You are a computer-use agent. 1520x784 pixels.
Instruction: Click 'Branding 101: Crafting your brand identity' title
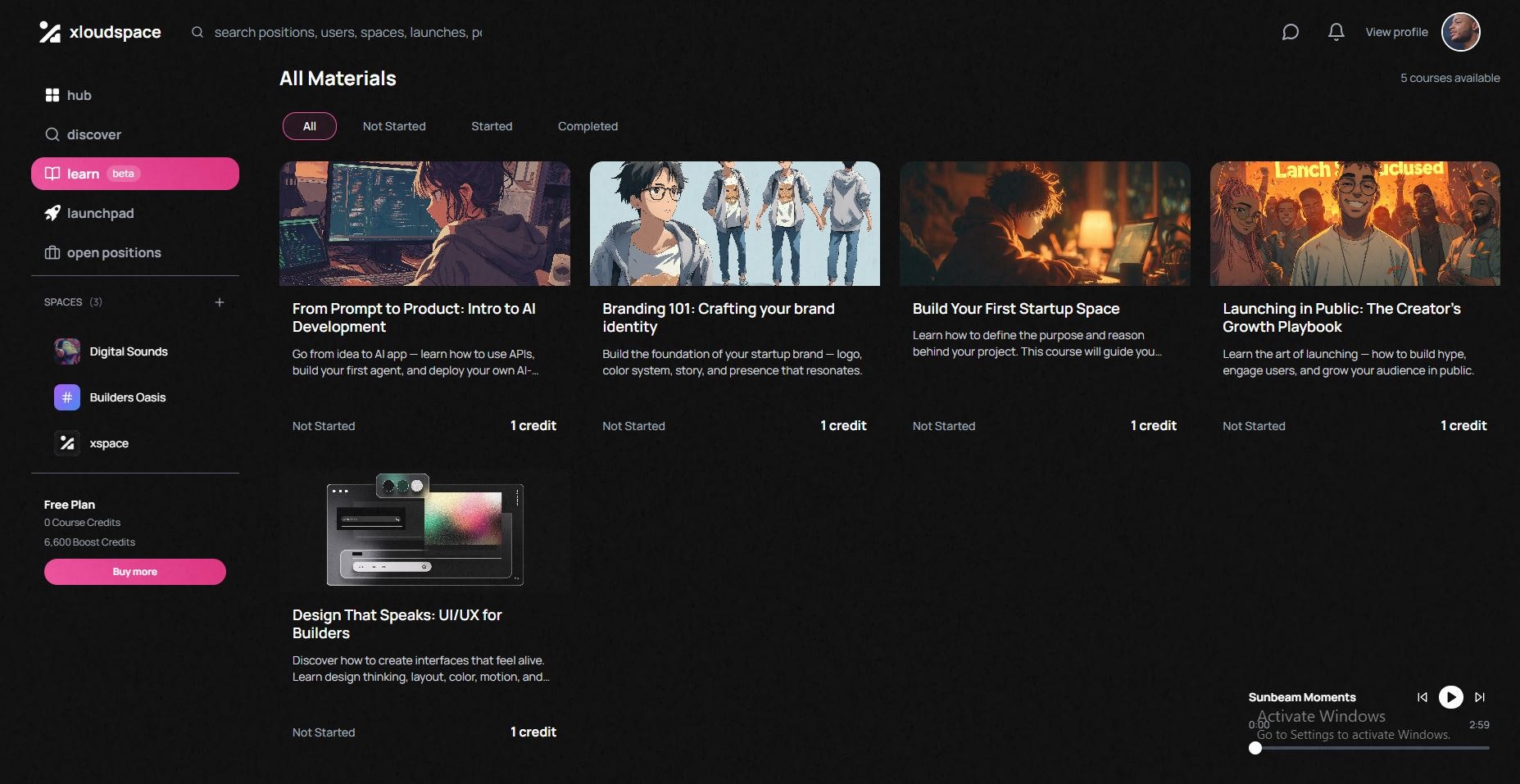[x=719, y=318]
